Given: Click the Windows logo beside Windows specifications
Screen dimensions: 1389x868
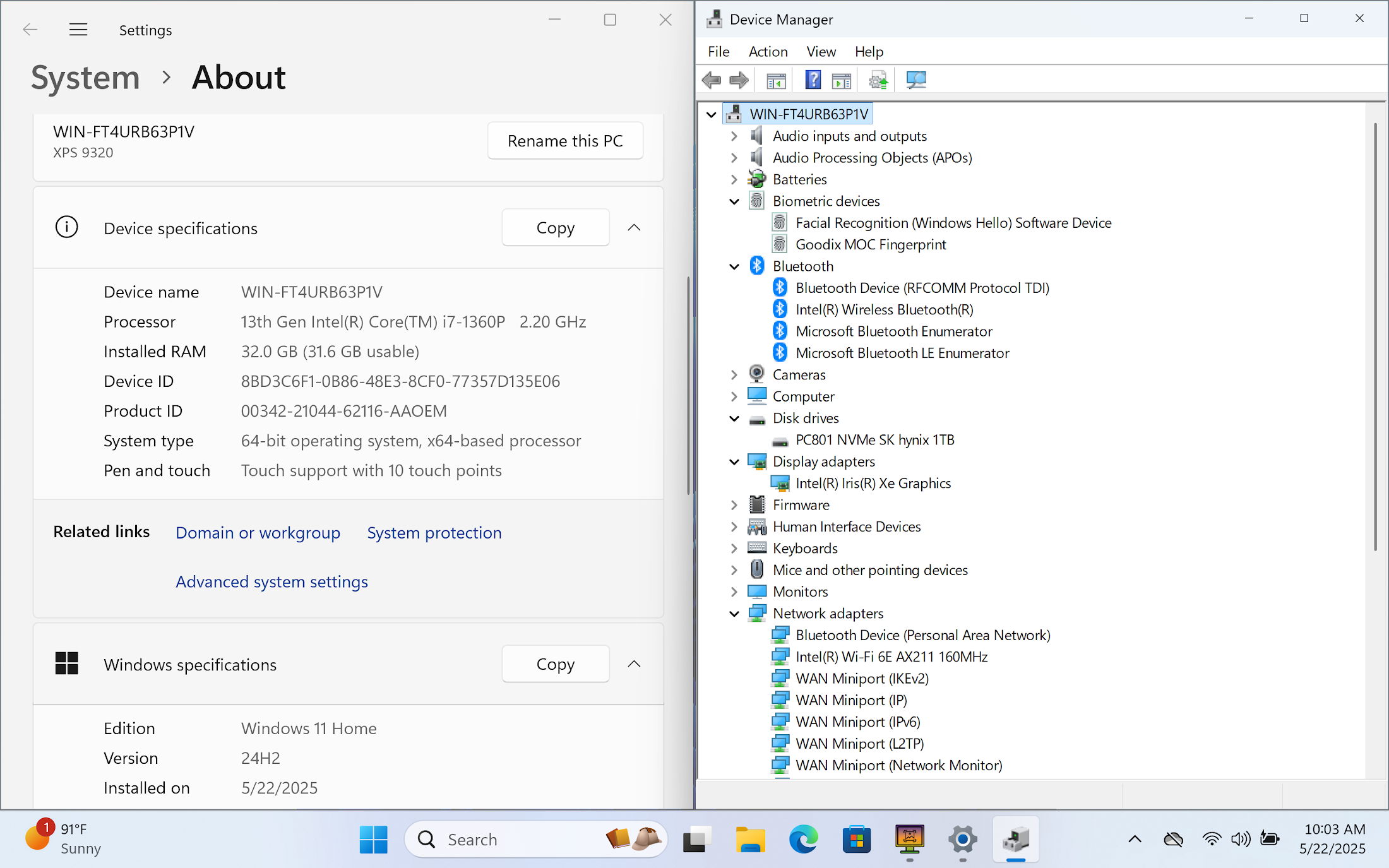Looking at the screenshot, I should (67, 663).
